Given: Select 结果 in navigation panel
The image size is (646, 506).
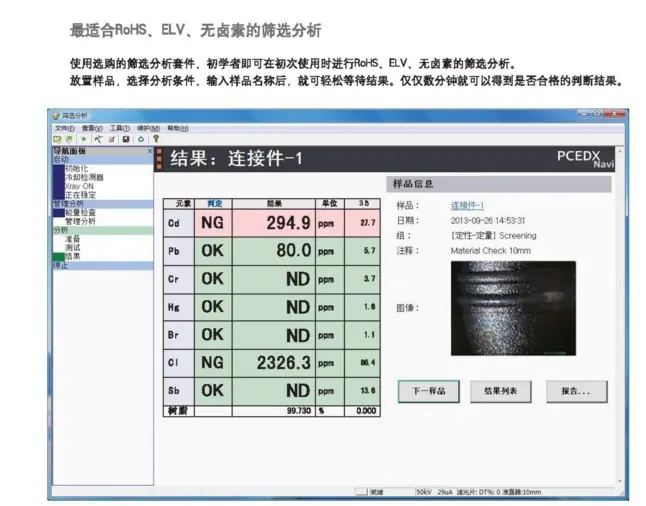Looking at the screenshot, I should pos(73,256).
